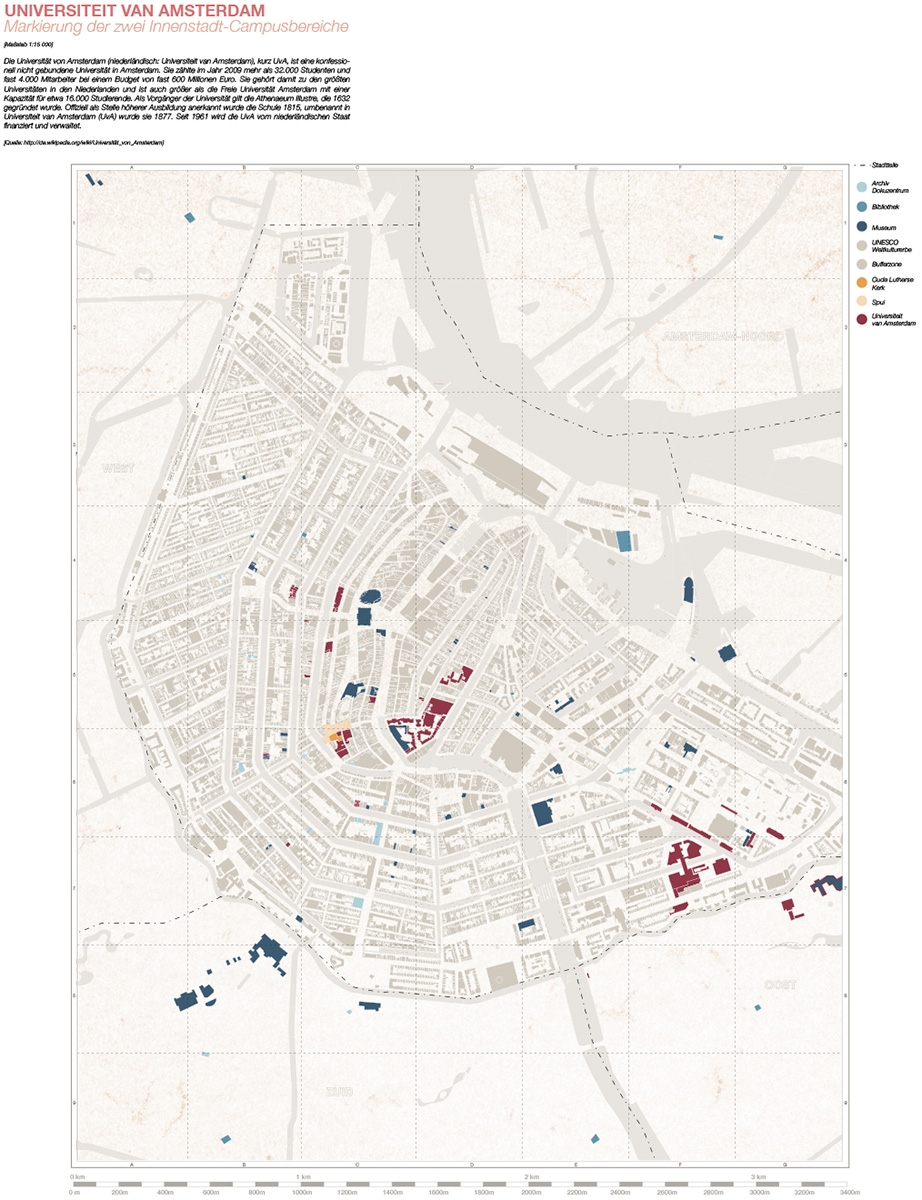
Task: Click the '1400m' scale tick label
Action: pos(393,1193)
